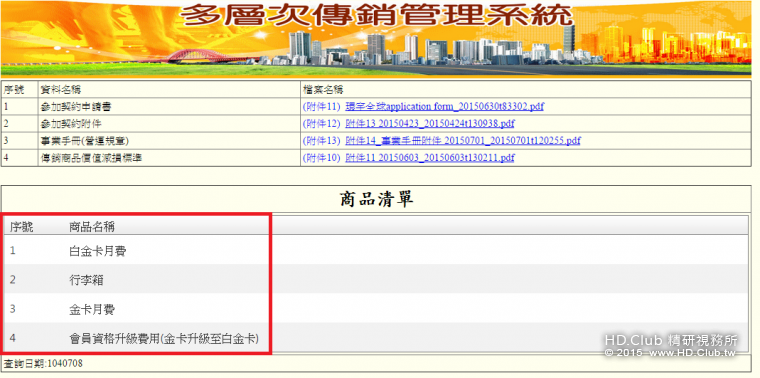Open the application form_20150630t83302.pdf link

pyautogui.click(x=444, y=106)
